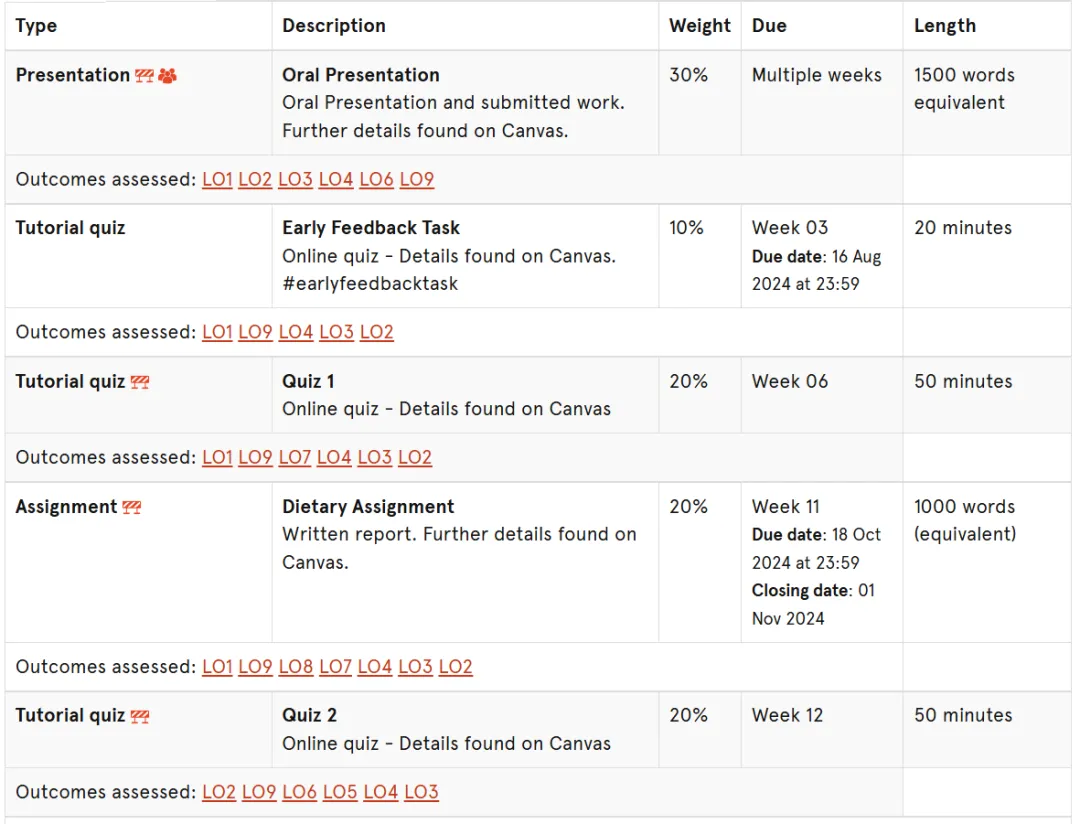Open LO1 link under Quiz 1 outcomes
The width and height of the screenshot is (1080, 824).
[217, 458]
